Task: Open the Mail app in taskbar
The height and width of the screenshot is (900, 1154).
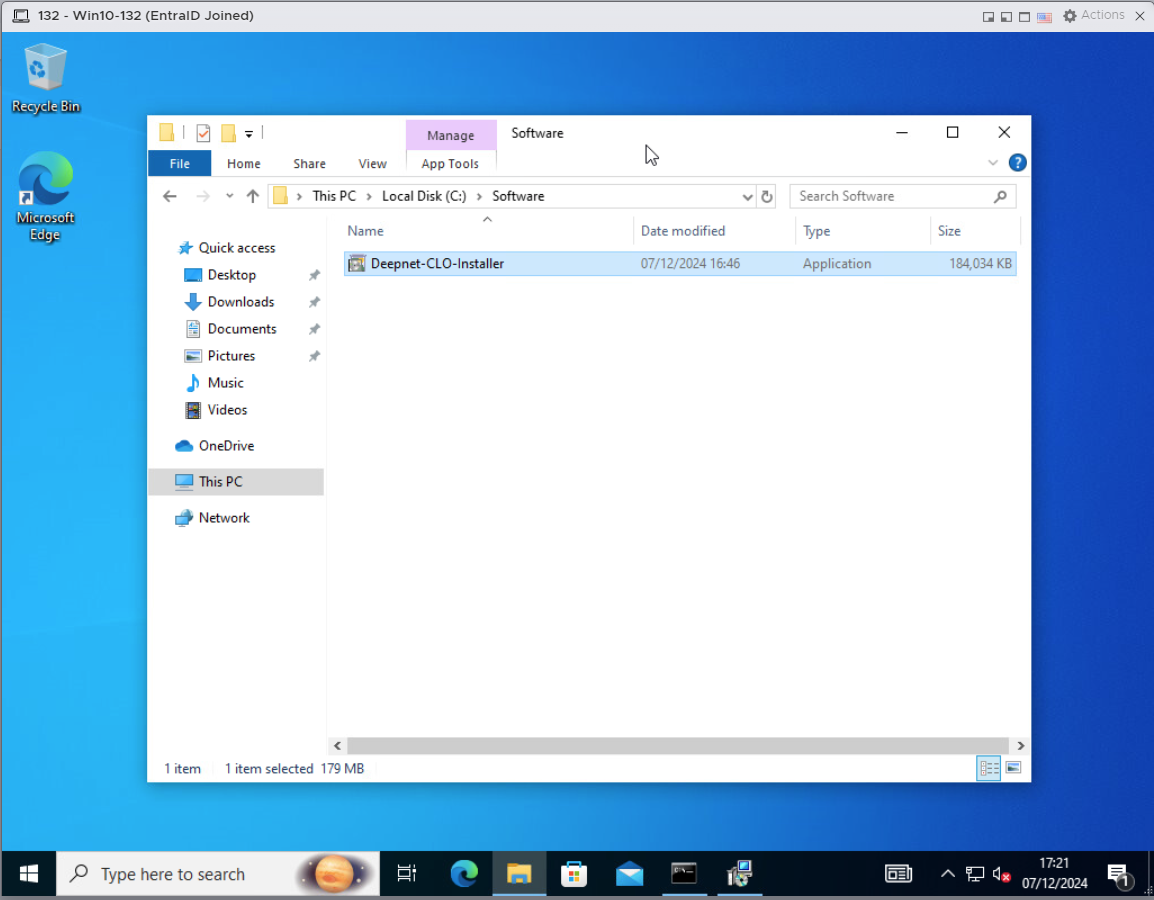Action: pos(629,874)
